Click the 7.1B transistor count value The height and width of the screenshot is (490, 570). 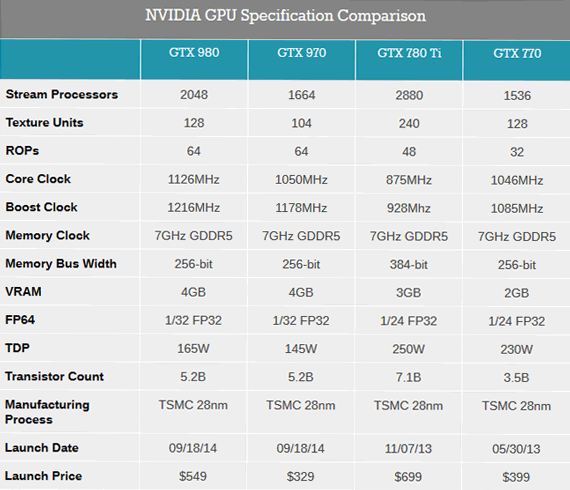pyautogui.click(x=408, y=378)
